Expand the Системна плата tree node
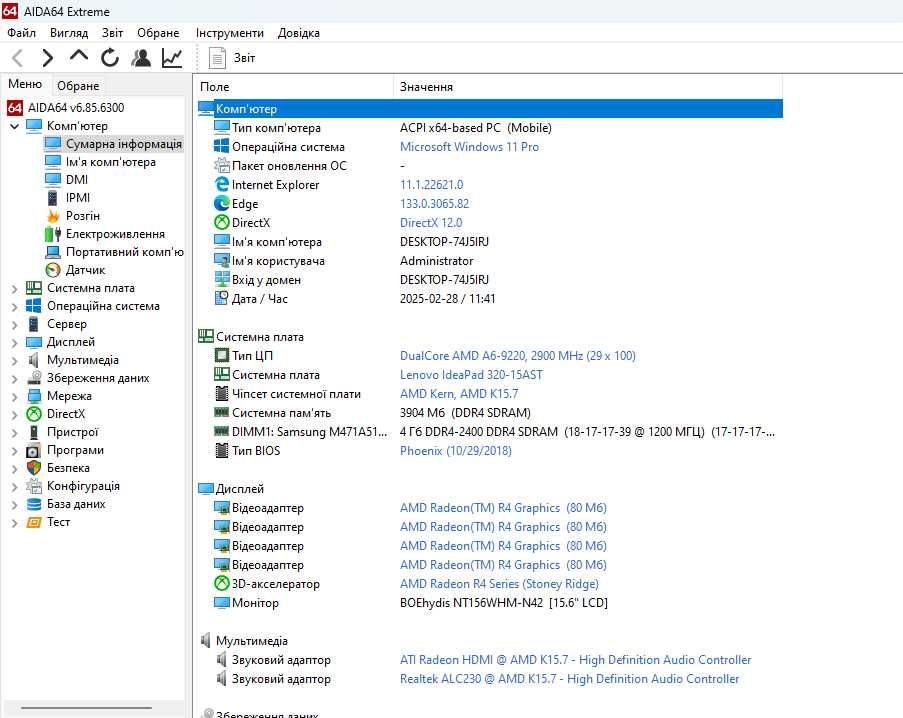This screenshot has height=718, width=903. point(14,288)
